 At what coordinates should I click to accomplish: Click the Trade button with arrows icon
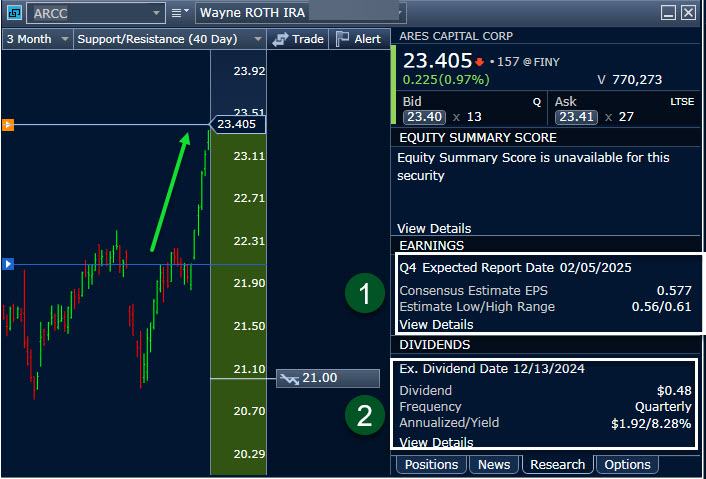coord(298,39)
